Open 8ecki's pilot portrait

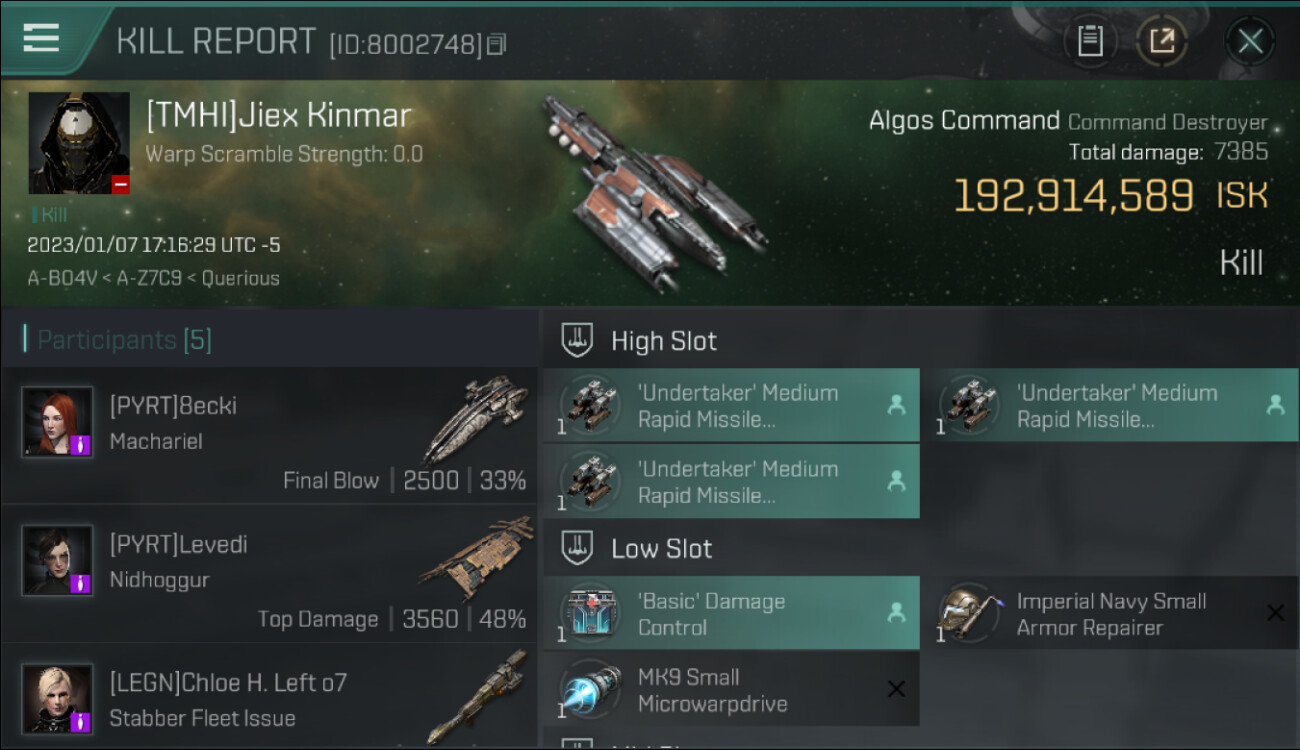[58, 422]
